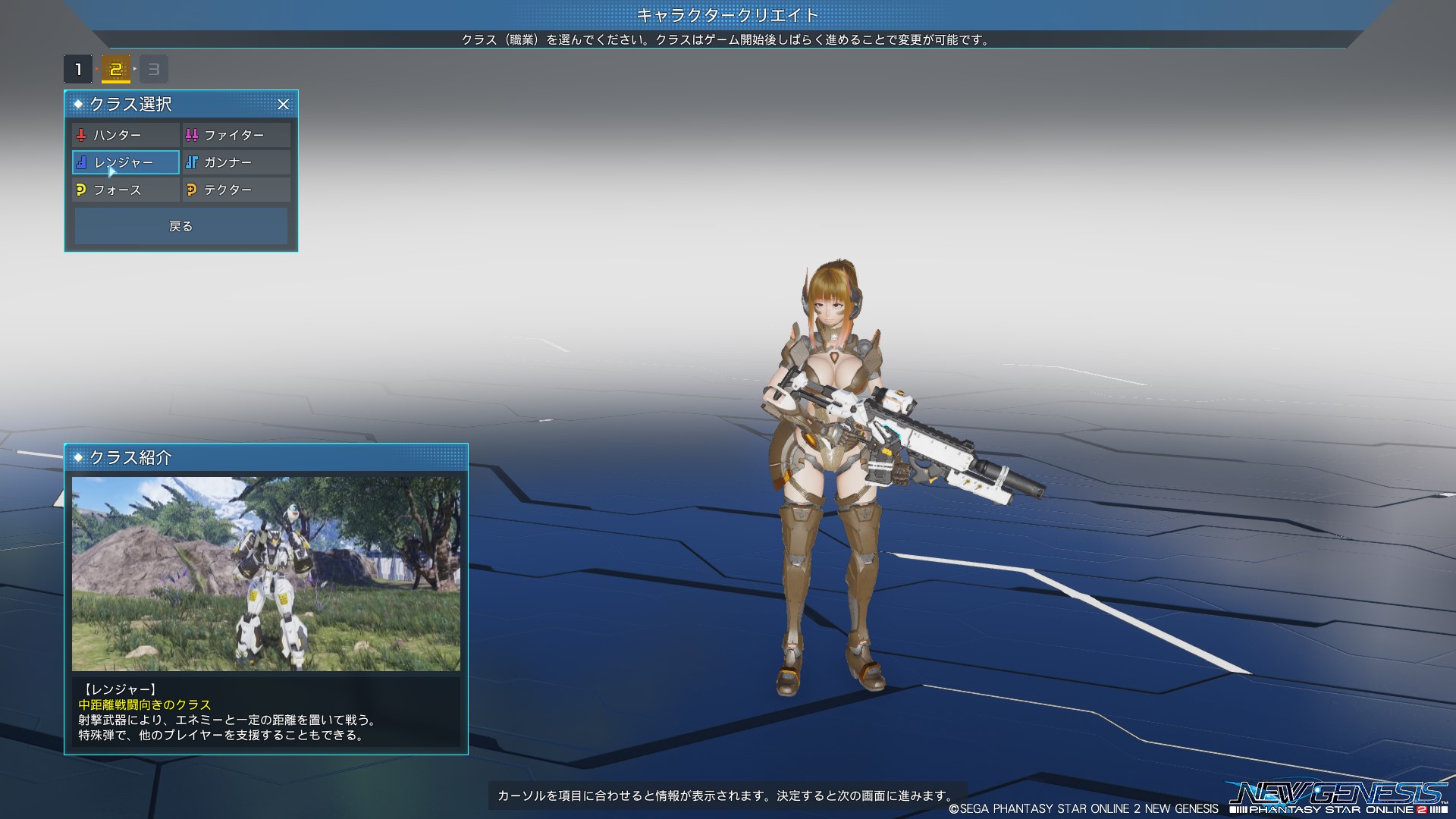1456x819 pixels.
Task: Click the line starting with 射撃武器により
Action: (228, 720)
